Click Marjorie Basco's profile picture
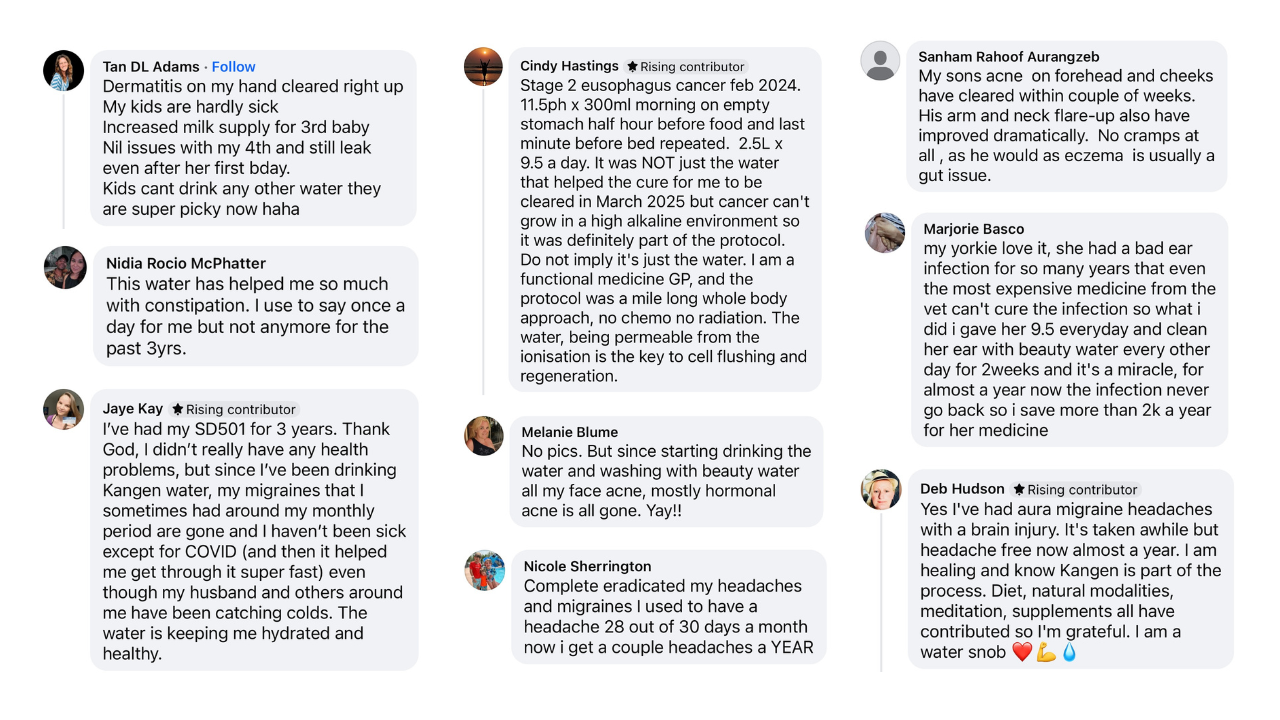 click(x=885, y=233)
